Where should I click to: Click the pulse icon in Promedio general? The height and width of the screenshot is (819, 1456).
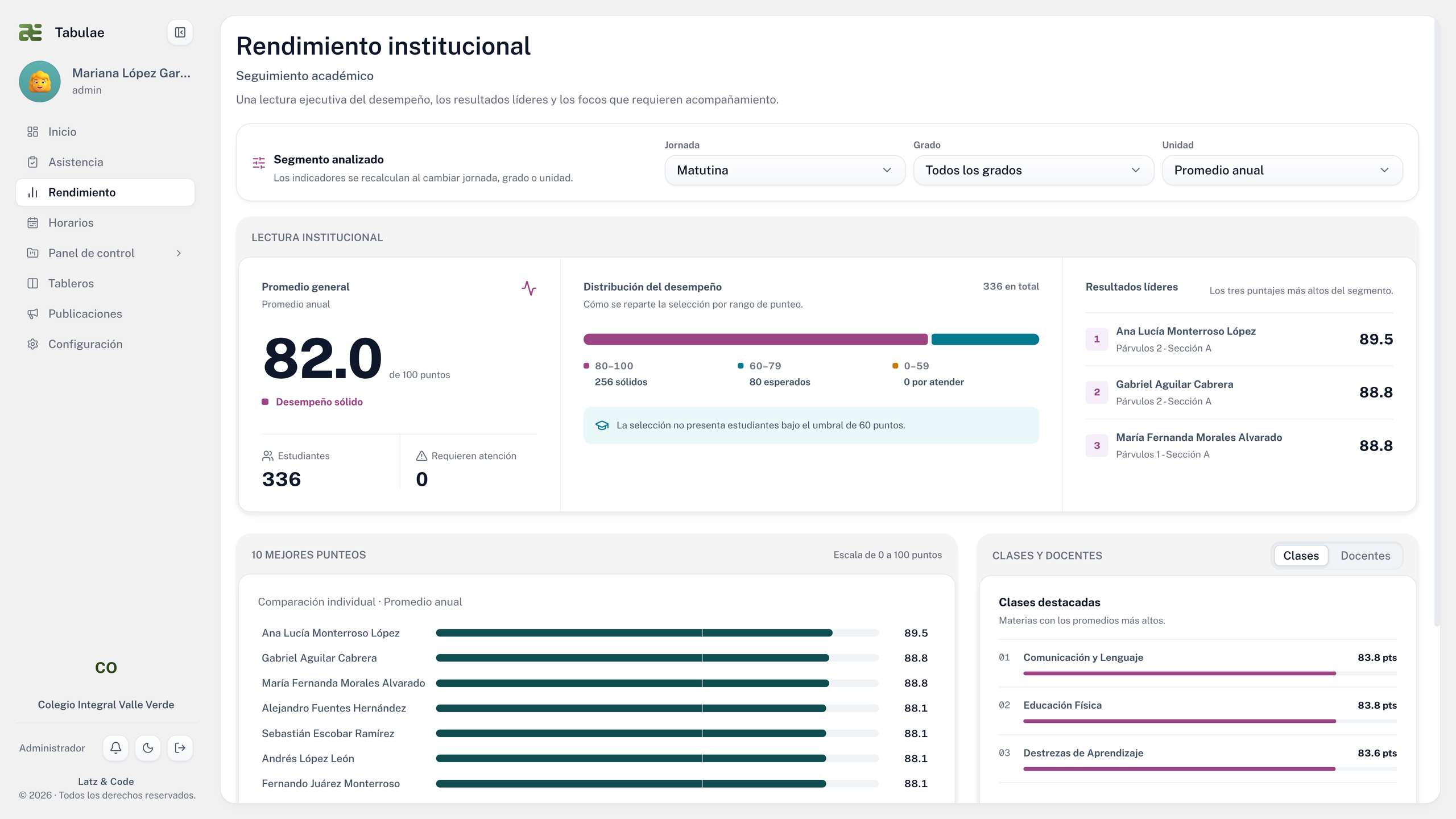coord(529,288)
